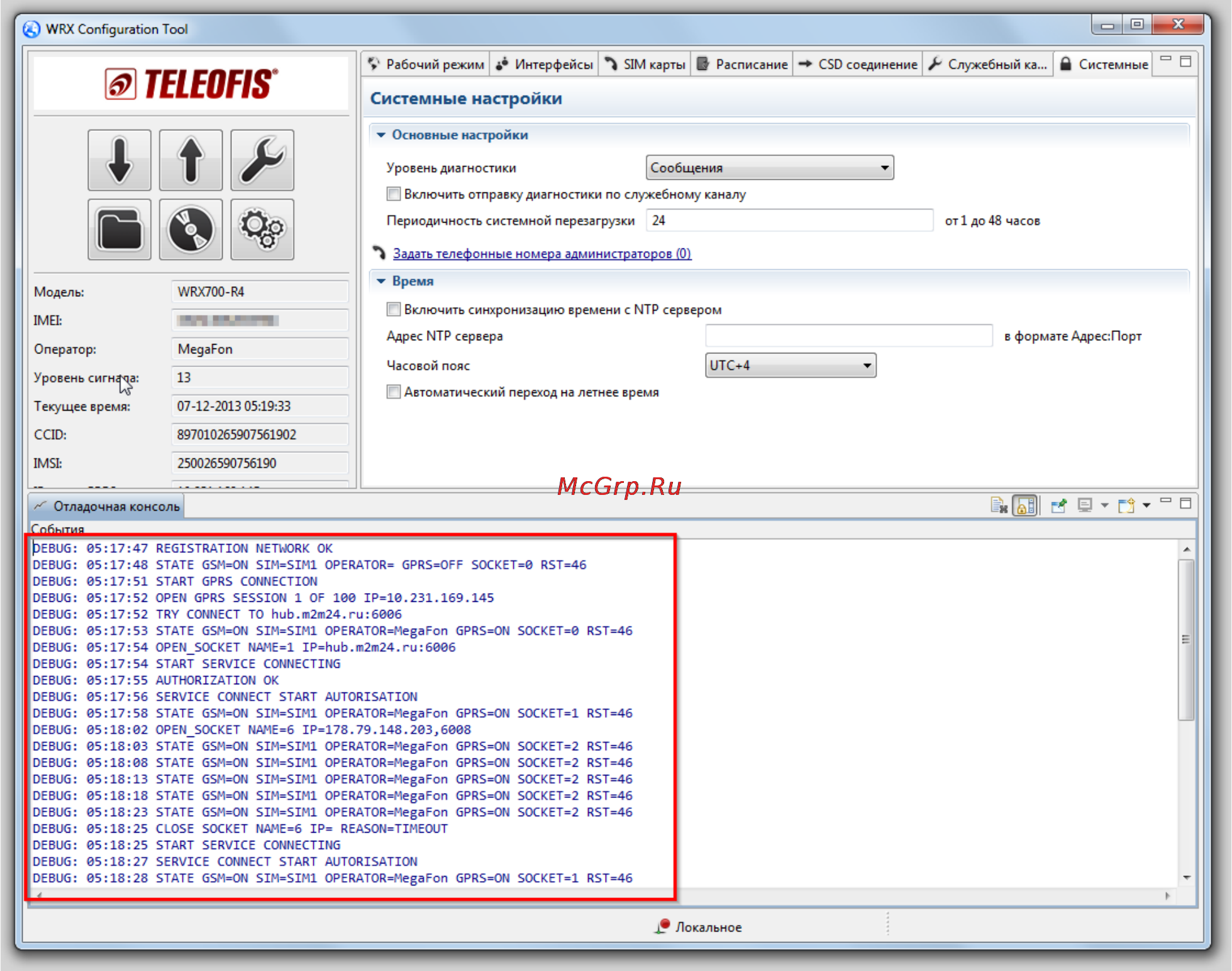The height and width of the screenshot is (971, 1232).
Task: Click the current time field 07-12-2013
Action: 260,406
